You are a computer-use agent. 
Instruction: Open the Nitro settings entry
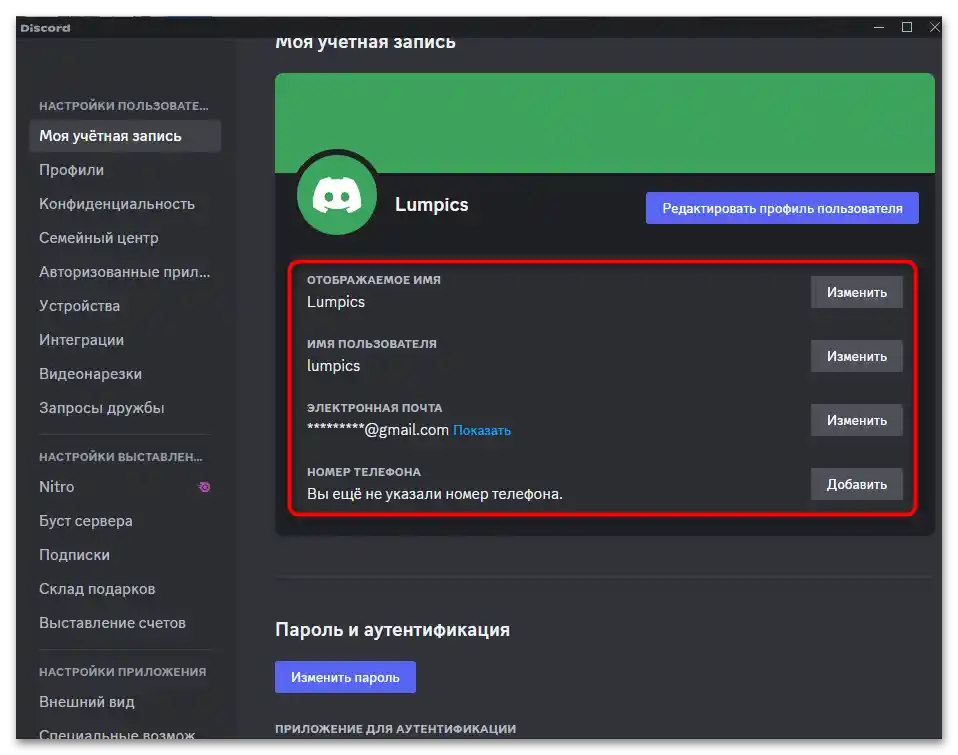(x=125, y=487)
